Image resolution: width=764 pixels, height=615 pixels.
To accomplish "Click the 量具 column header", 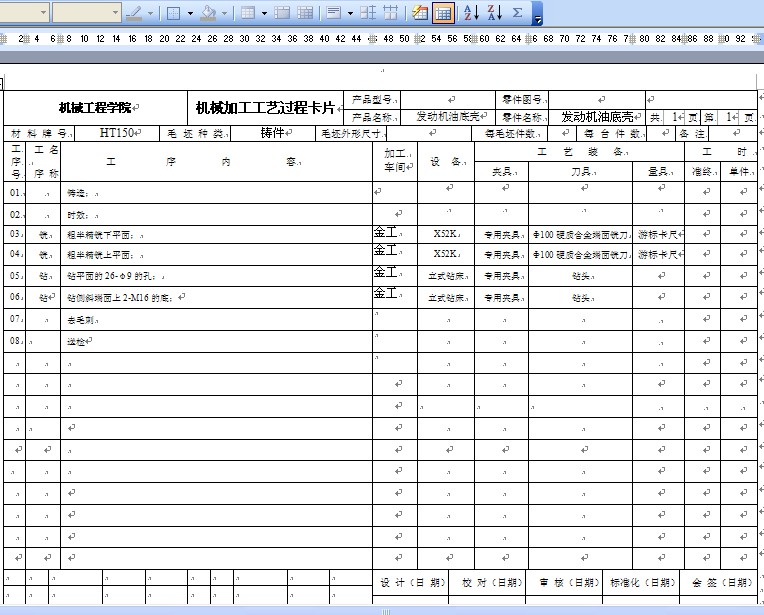I will pyautogui.click(x=658, y=172).
